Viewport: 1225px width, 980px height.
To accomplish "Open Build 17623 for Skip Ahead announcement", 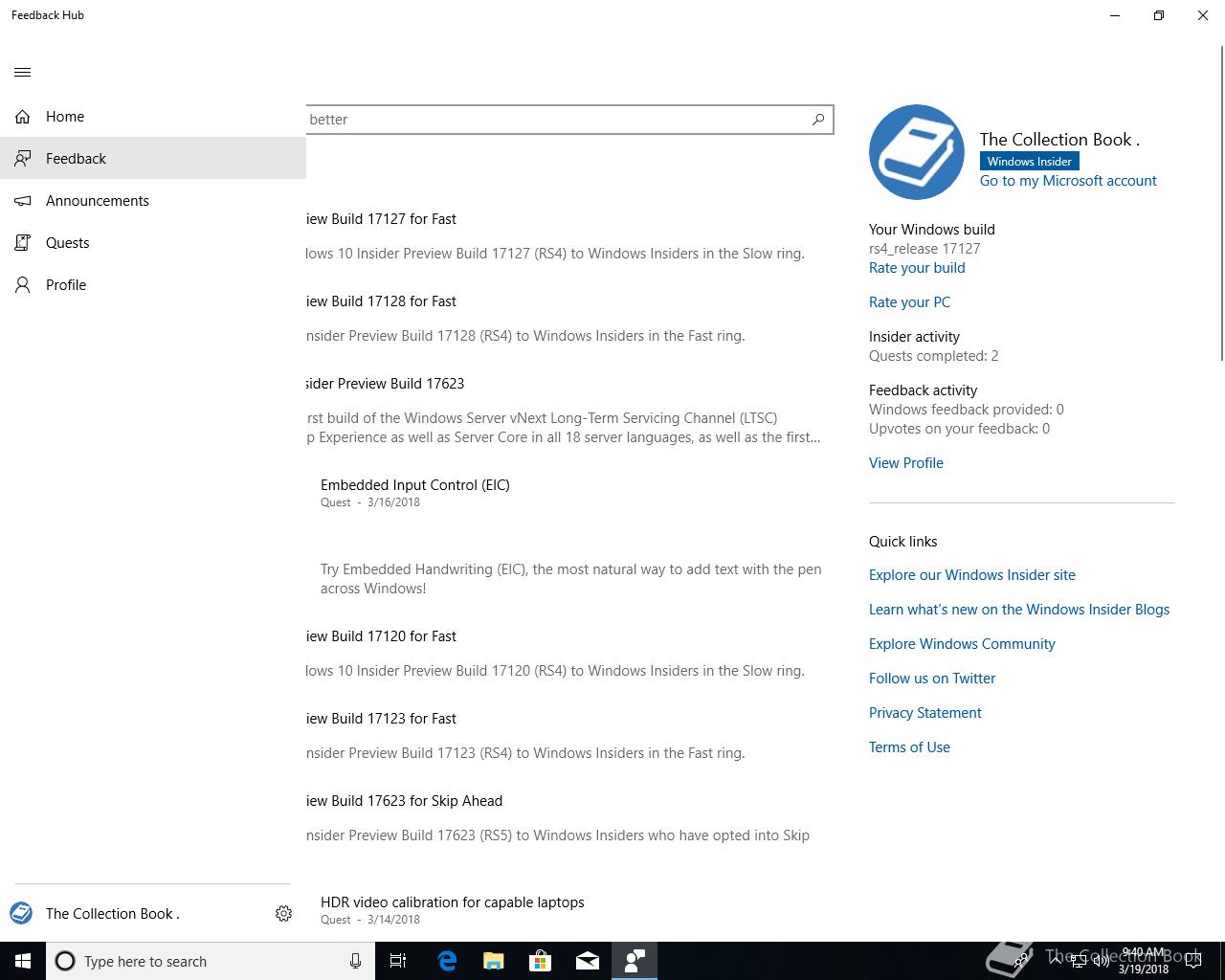I will click(x=405, y=800).
